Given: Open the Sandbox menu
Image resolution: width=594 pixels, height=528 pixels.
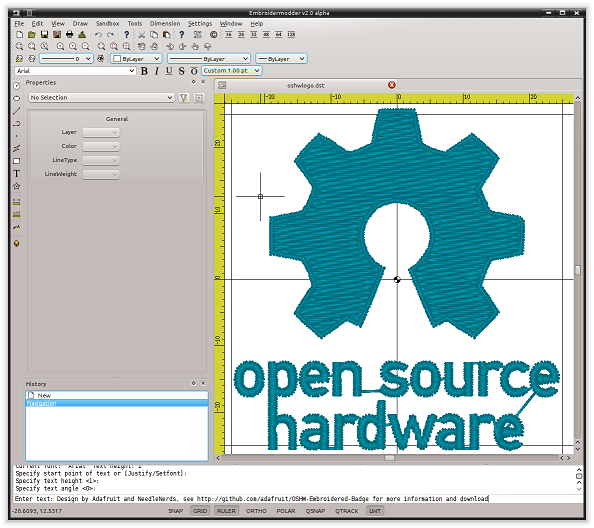Looking at the screenshot, I should pos(108,23).
